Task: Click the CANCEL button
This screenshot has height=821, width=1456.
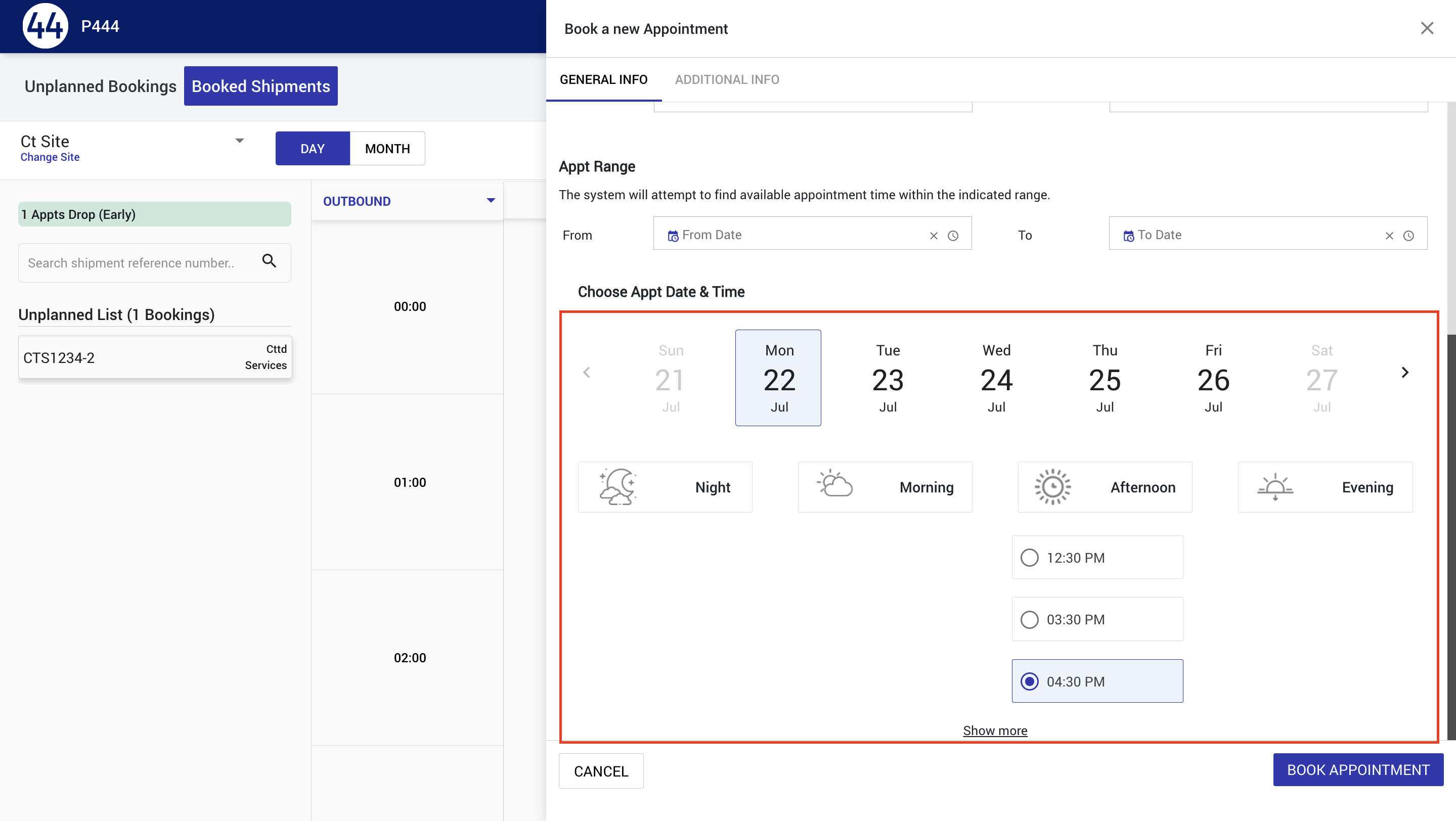Action: [601, 771]
